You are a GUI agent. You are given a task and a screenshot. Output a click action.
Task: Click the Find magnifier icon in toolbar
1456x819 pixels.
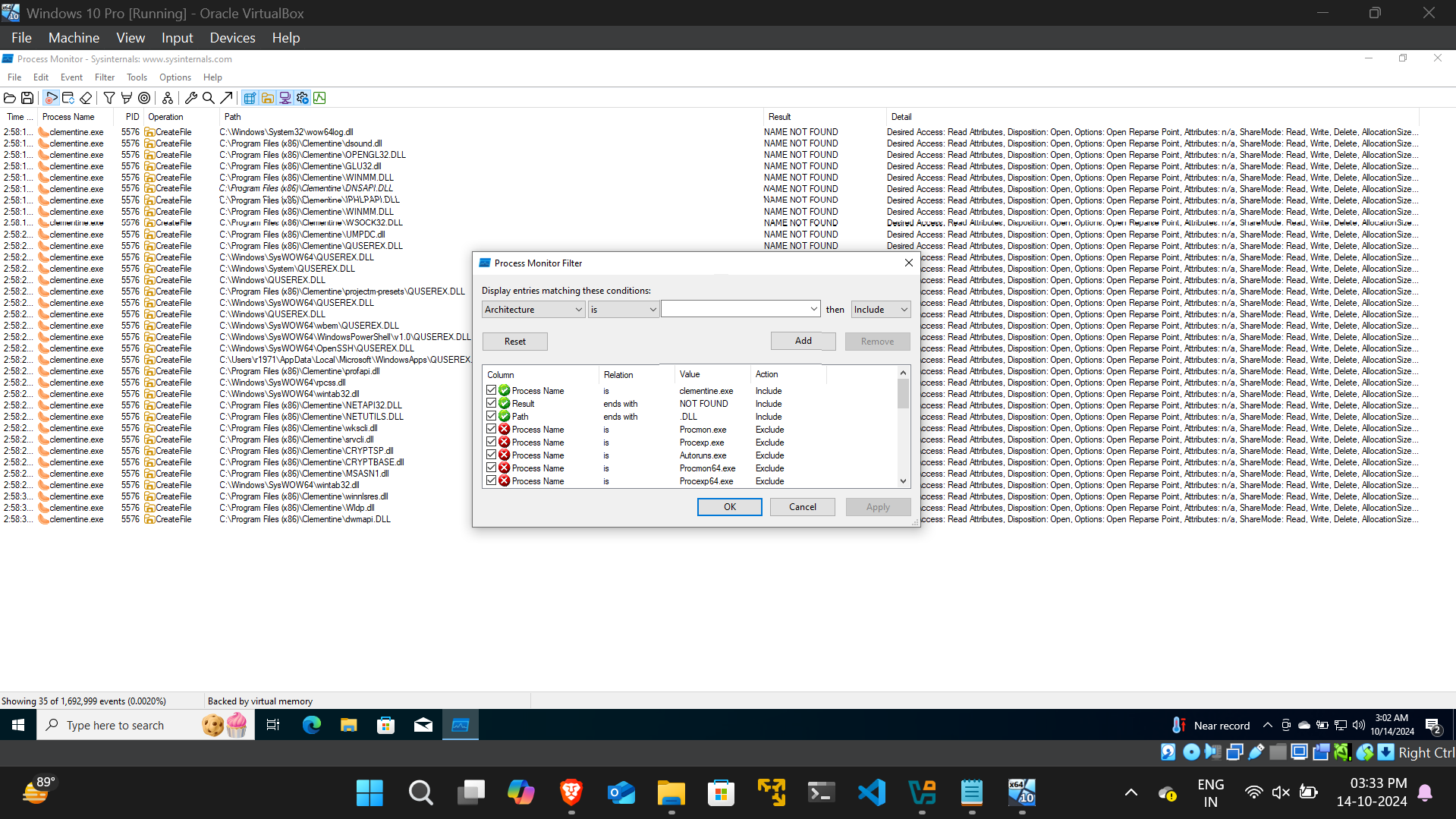coord(208,98)
